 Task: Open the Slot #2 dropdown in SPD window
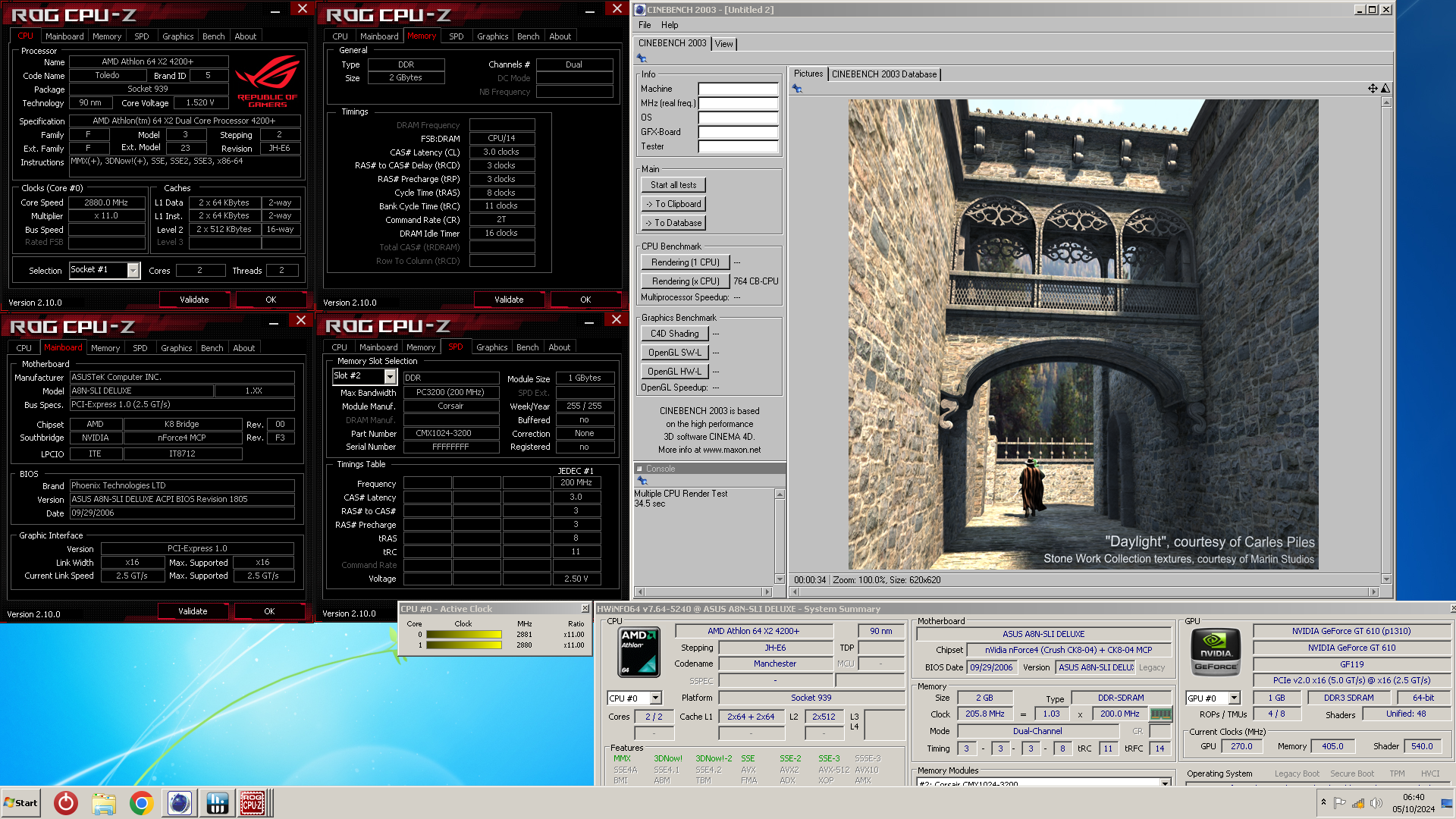(x=390, y=376)
